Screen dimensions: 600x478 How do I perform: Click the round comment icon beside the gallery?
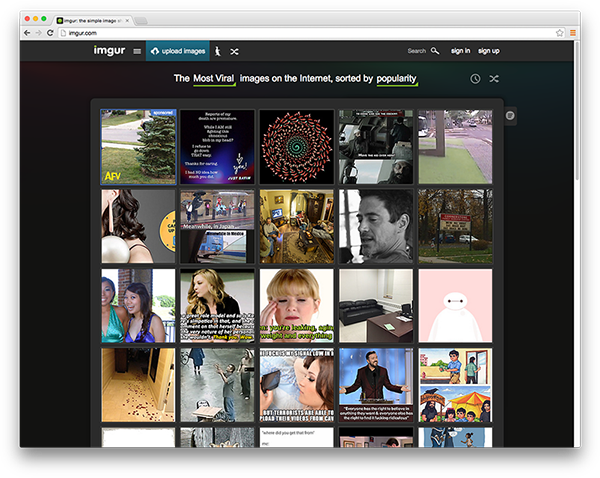click(510, 116)
